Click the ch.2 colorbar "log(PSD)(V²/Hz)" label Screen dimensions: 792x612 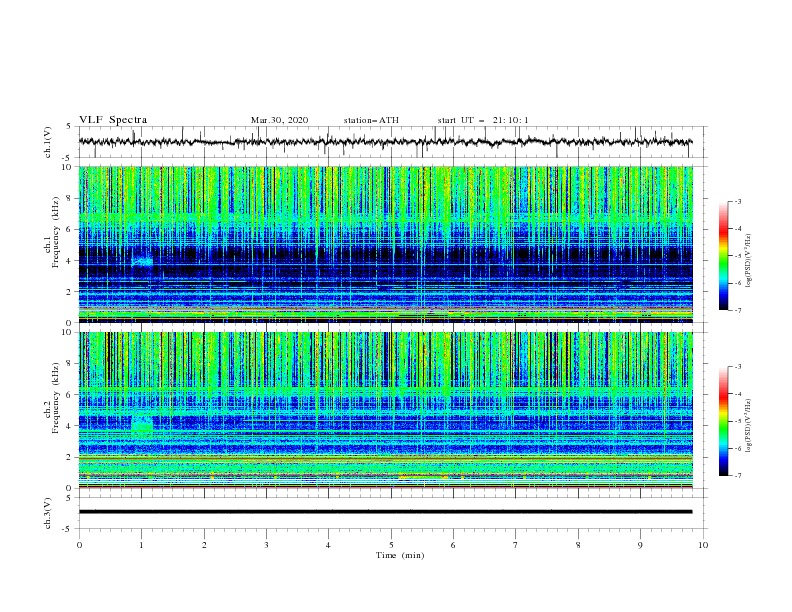[748, 425]
